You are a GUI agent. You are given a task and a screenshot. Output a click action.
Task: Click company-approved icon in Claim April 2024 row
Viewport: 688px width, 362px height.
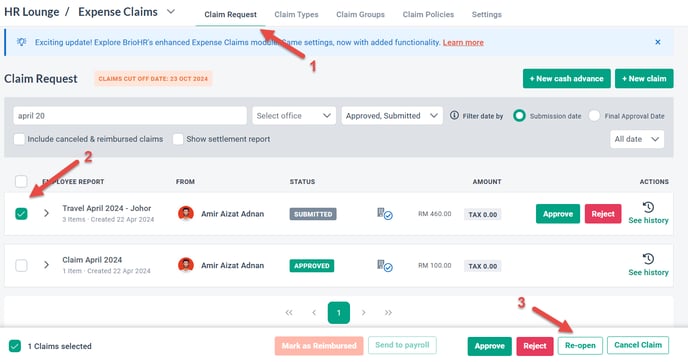(x=385, y=265)
